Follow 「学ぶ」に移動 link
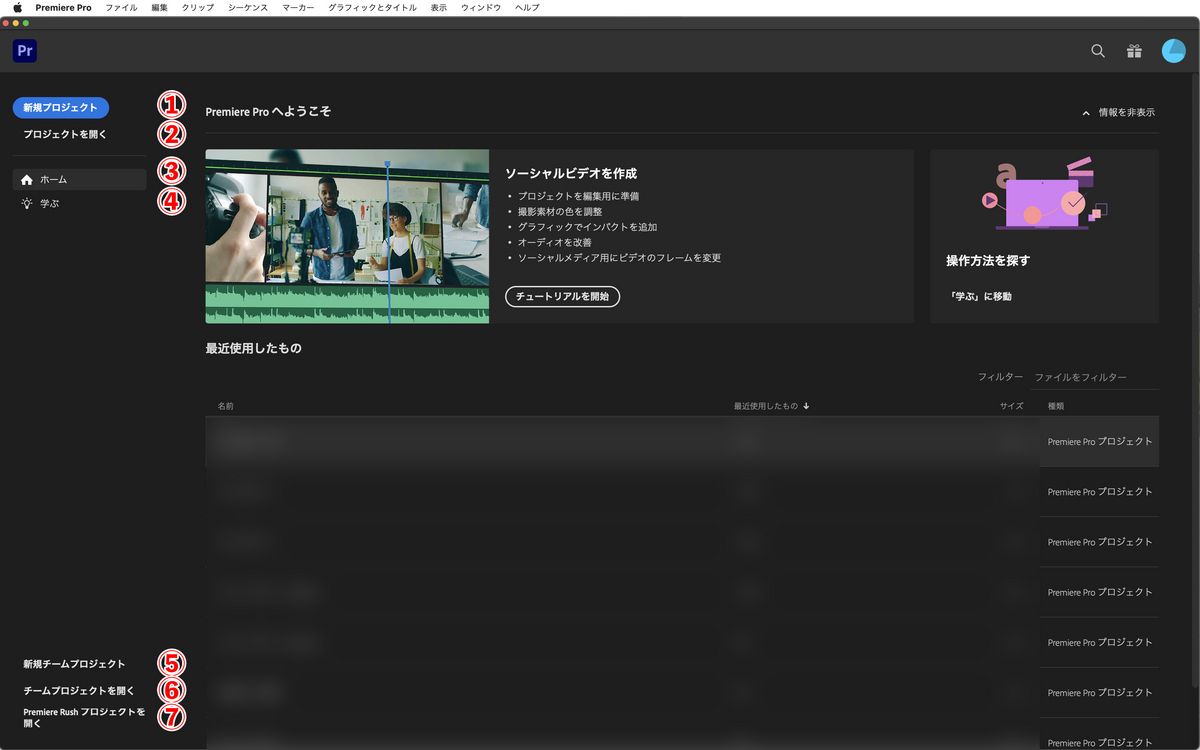This screenshot has width=1200, height=750. click(x=979, y=297)
